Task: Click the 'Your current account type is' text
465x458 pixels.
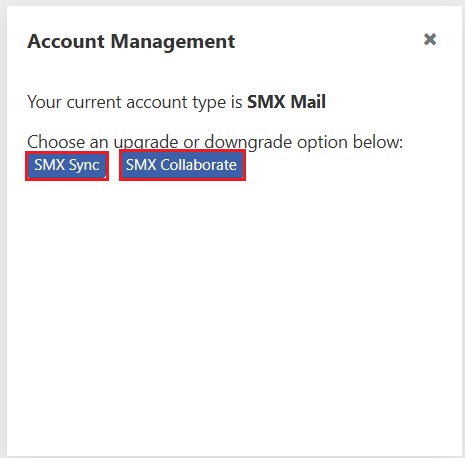Action: click(x=135, y=102)
